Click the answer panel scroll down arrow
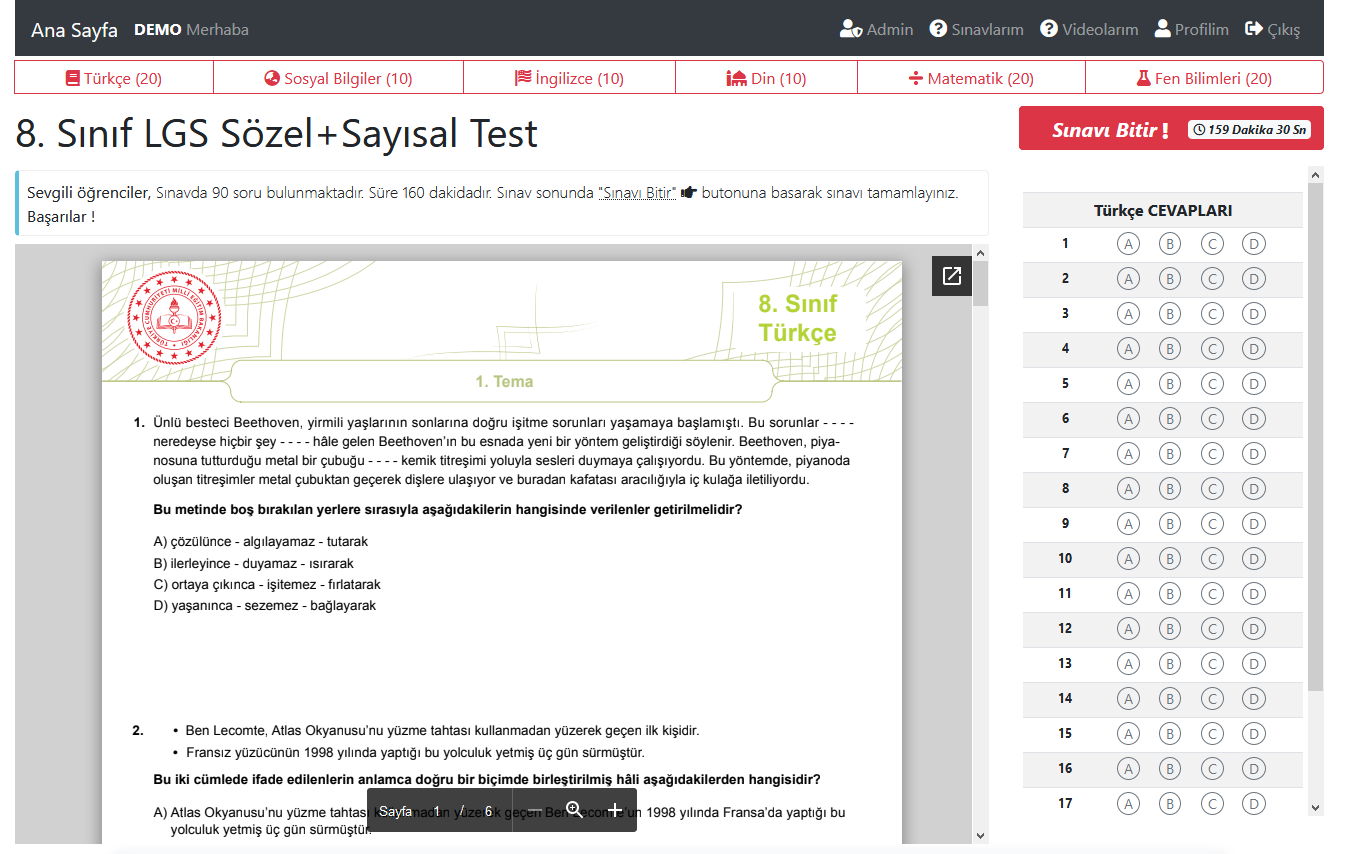 [x=1315, y=807]
